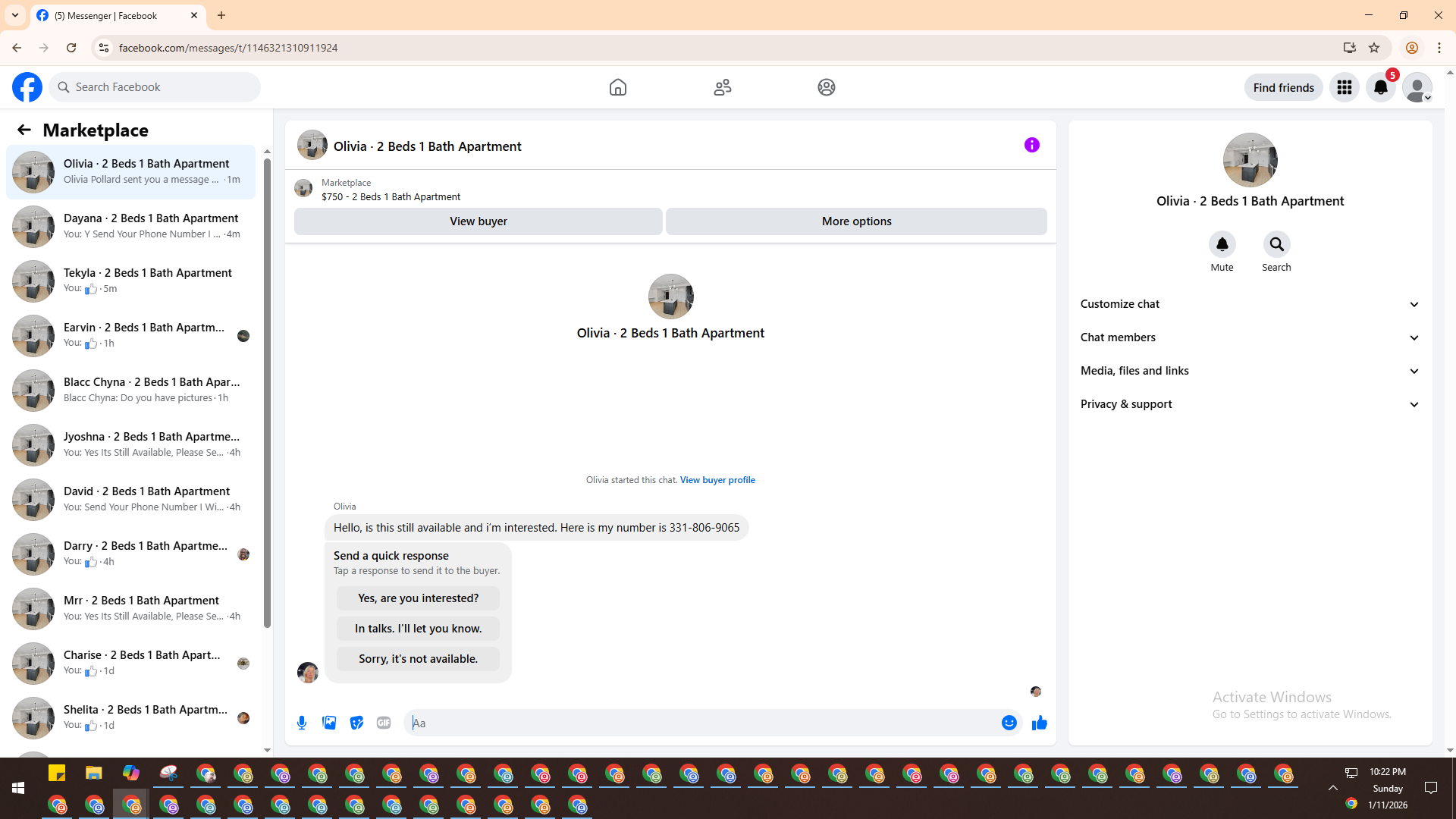Screen dimensions: 1456x819
Task: Open Sticky Notes in taskbar
Action: 57,773
